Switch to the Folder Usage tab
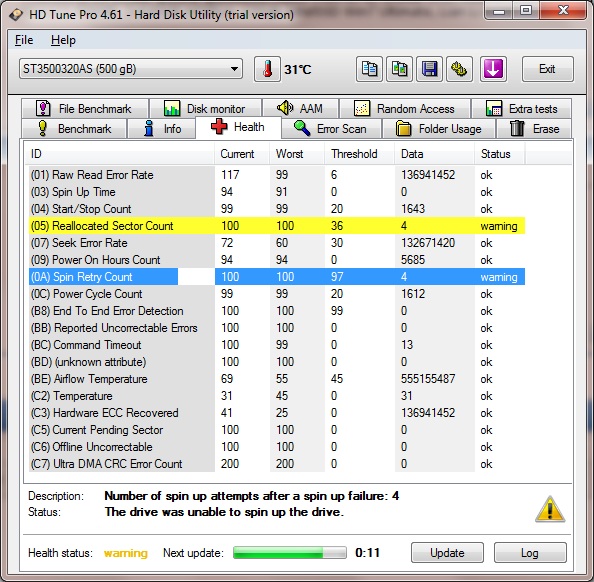This screenshot has height=582, width=594. click(x=439, y=129)
